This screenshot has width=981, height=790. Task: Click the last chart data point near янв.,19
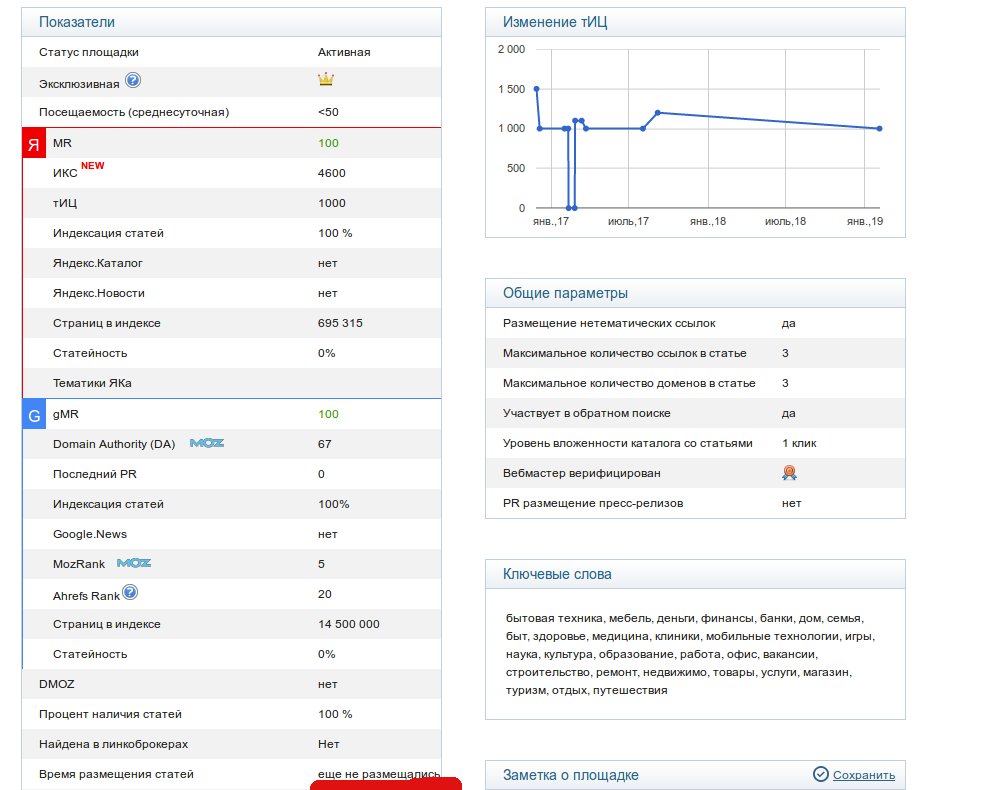click(x=880, y=128)
